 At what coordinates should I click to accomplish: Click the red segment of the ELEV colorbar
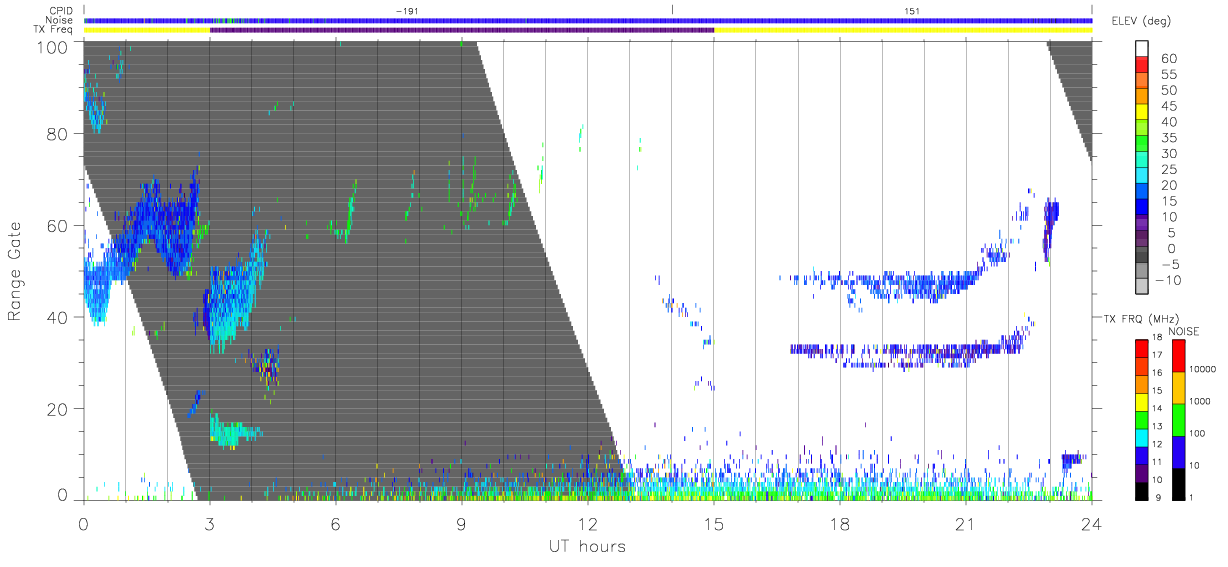(1142, 65)
